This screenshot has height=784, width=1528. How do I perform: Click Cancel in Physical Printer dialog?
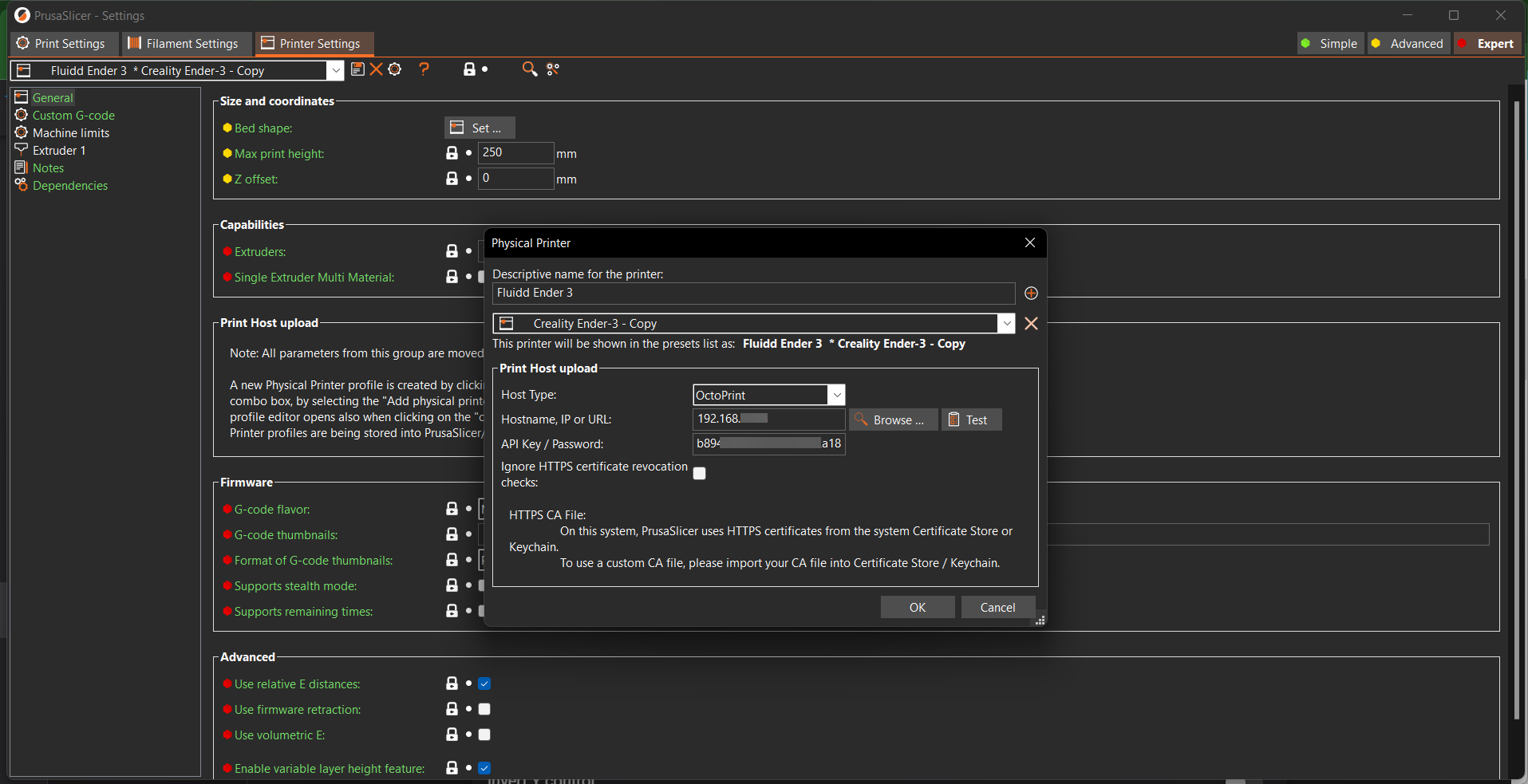[x=998, y=607]
